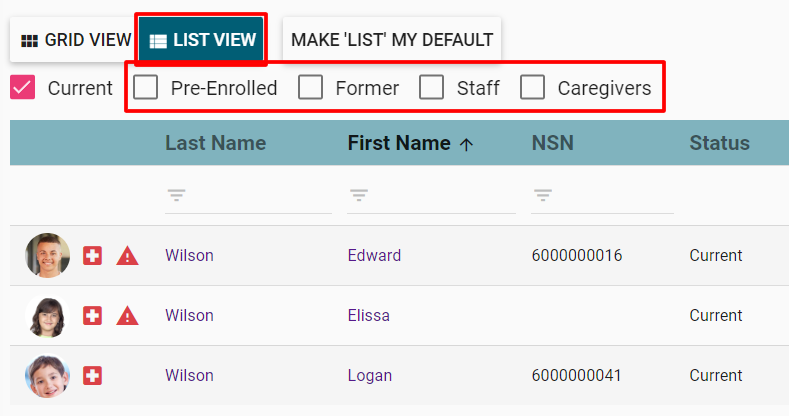
Task: Click the Last Name filter icon
Action: pyautogui.click(x=177, y=195)
